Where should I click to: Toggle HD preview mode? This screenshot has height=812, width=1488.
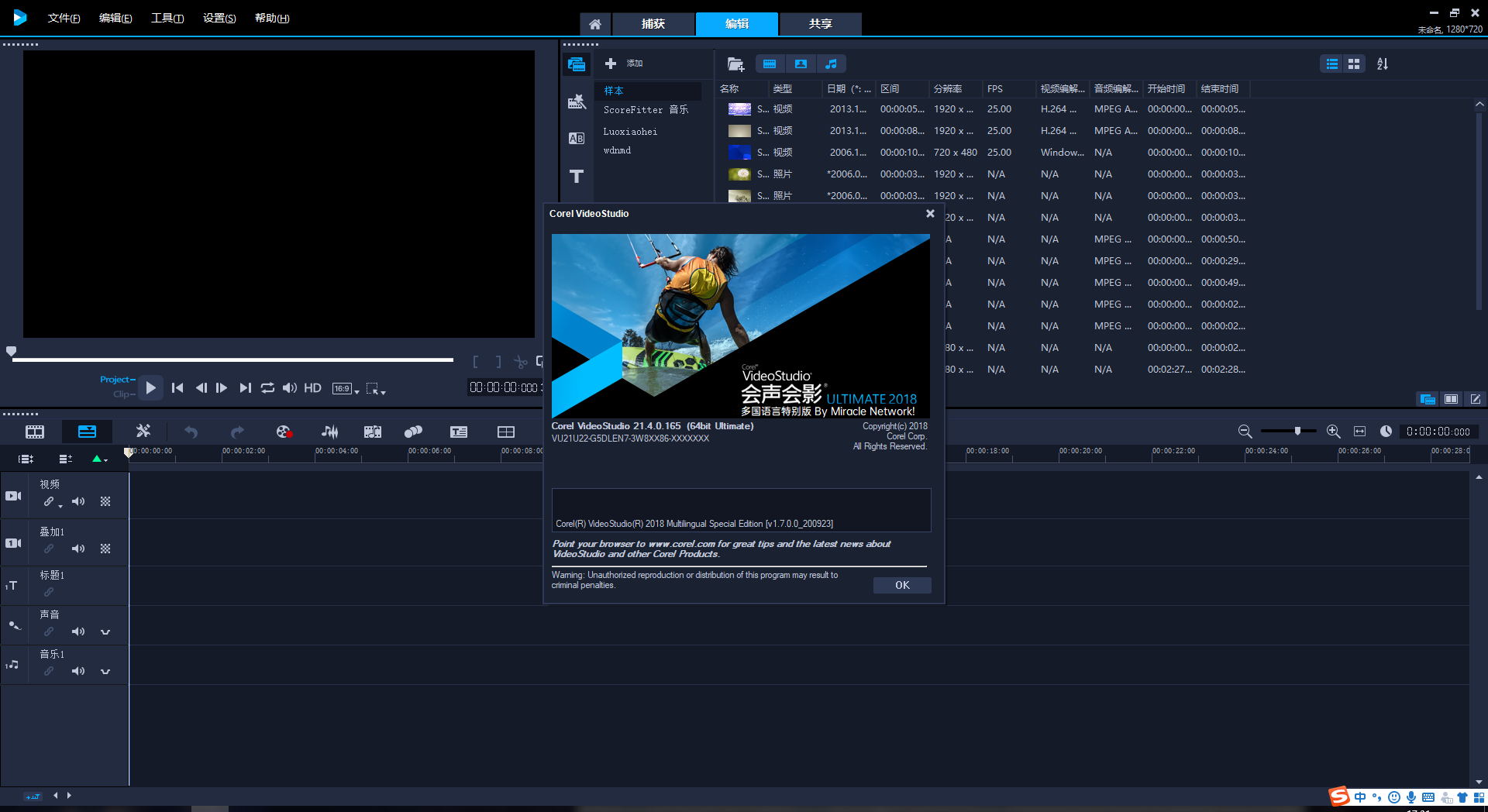tap(312, 388)
